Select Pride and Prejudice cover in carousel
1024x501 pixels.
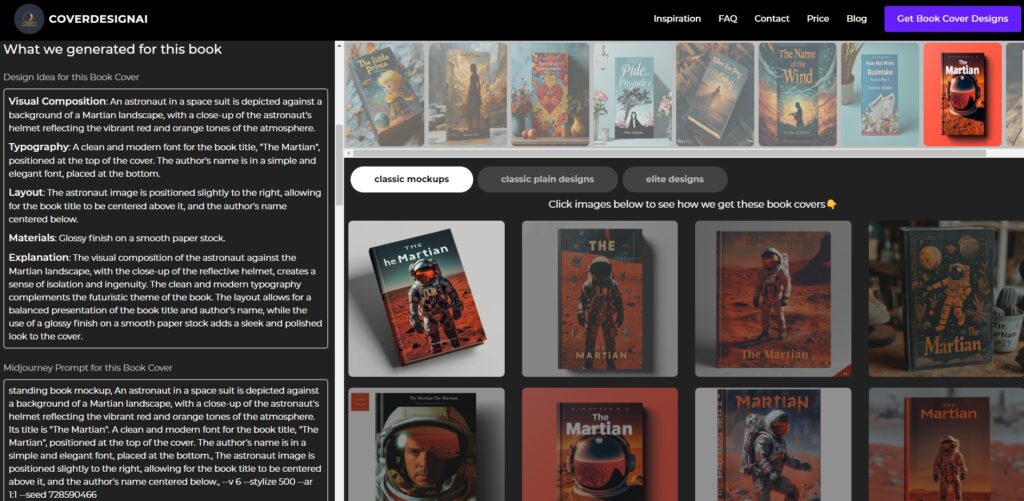point(632,94)
